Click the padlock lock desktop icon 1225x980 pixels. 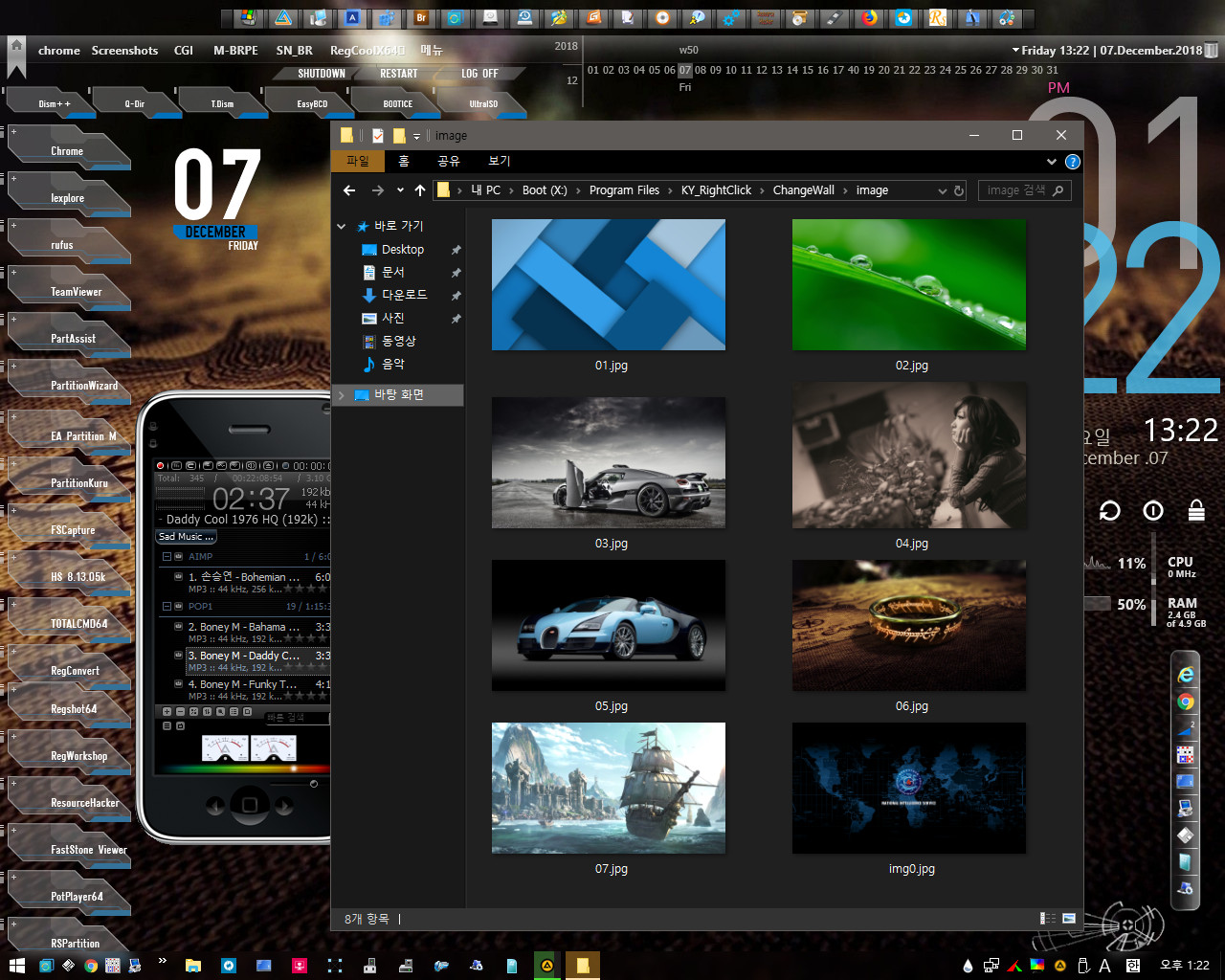[1196, 509]
